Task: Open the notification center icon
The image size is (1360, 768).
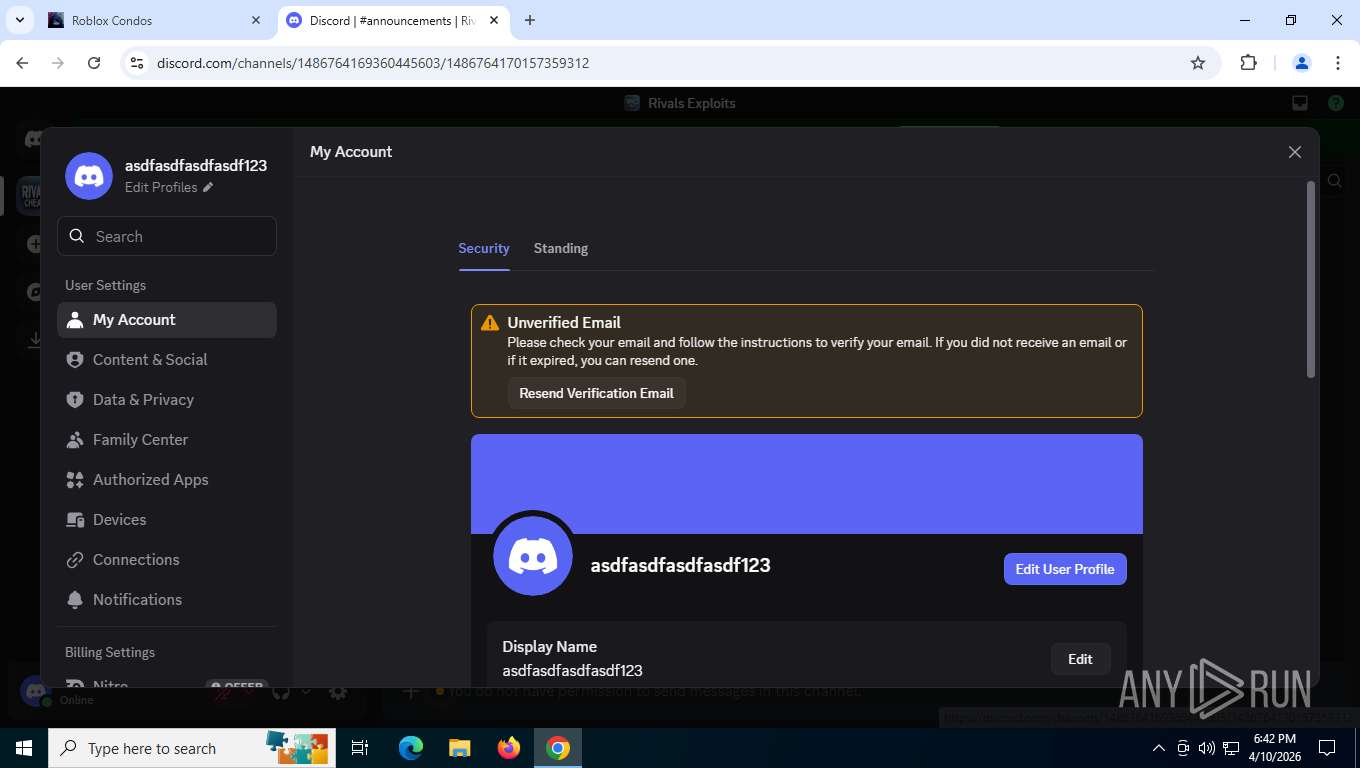Action: pos(1327,748)
